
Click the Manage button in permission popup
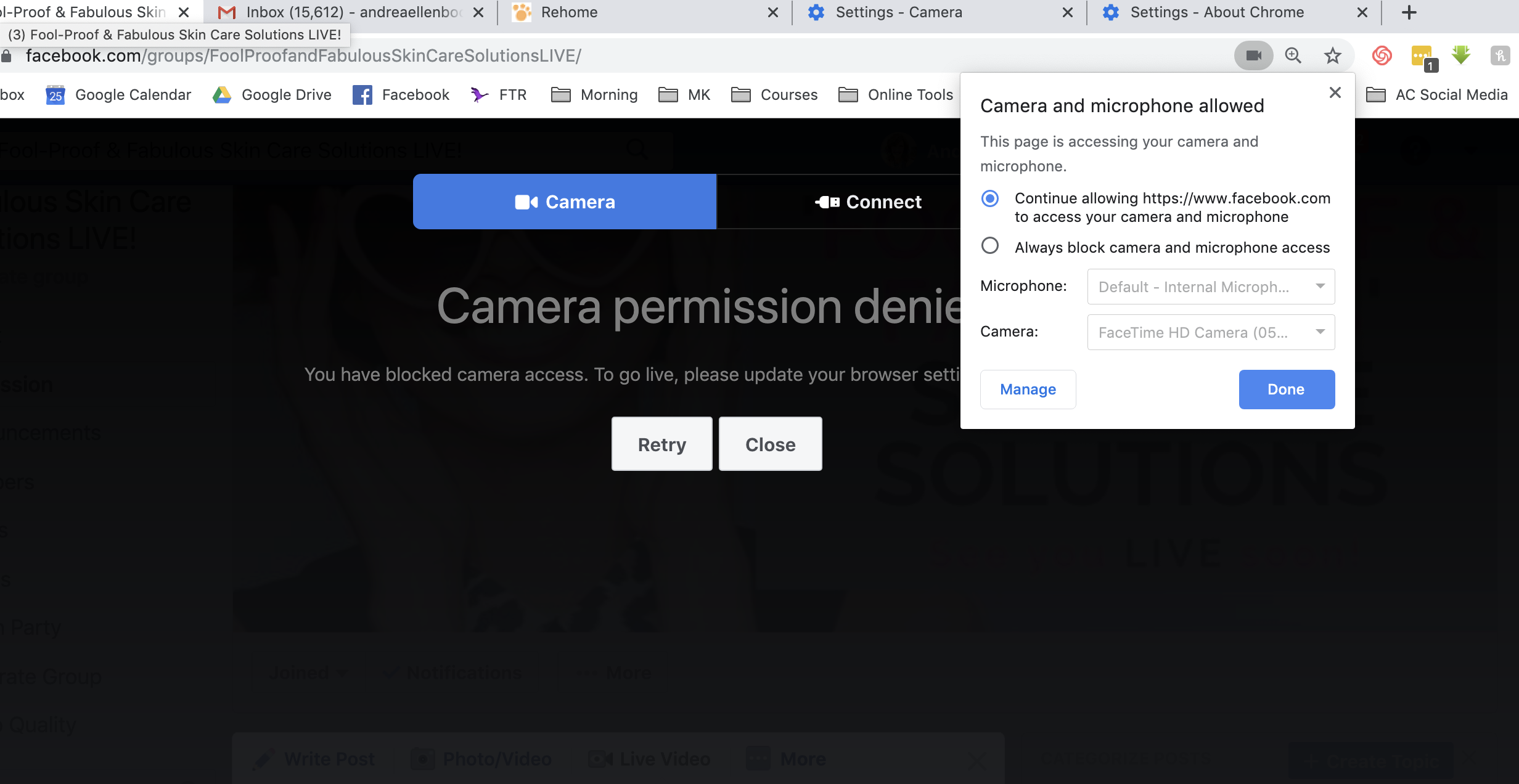coord(1028,390)
